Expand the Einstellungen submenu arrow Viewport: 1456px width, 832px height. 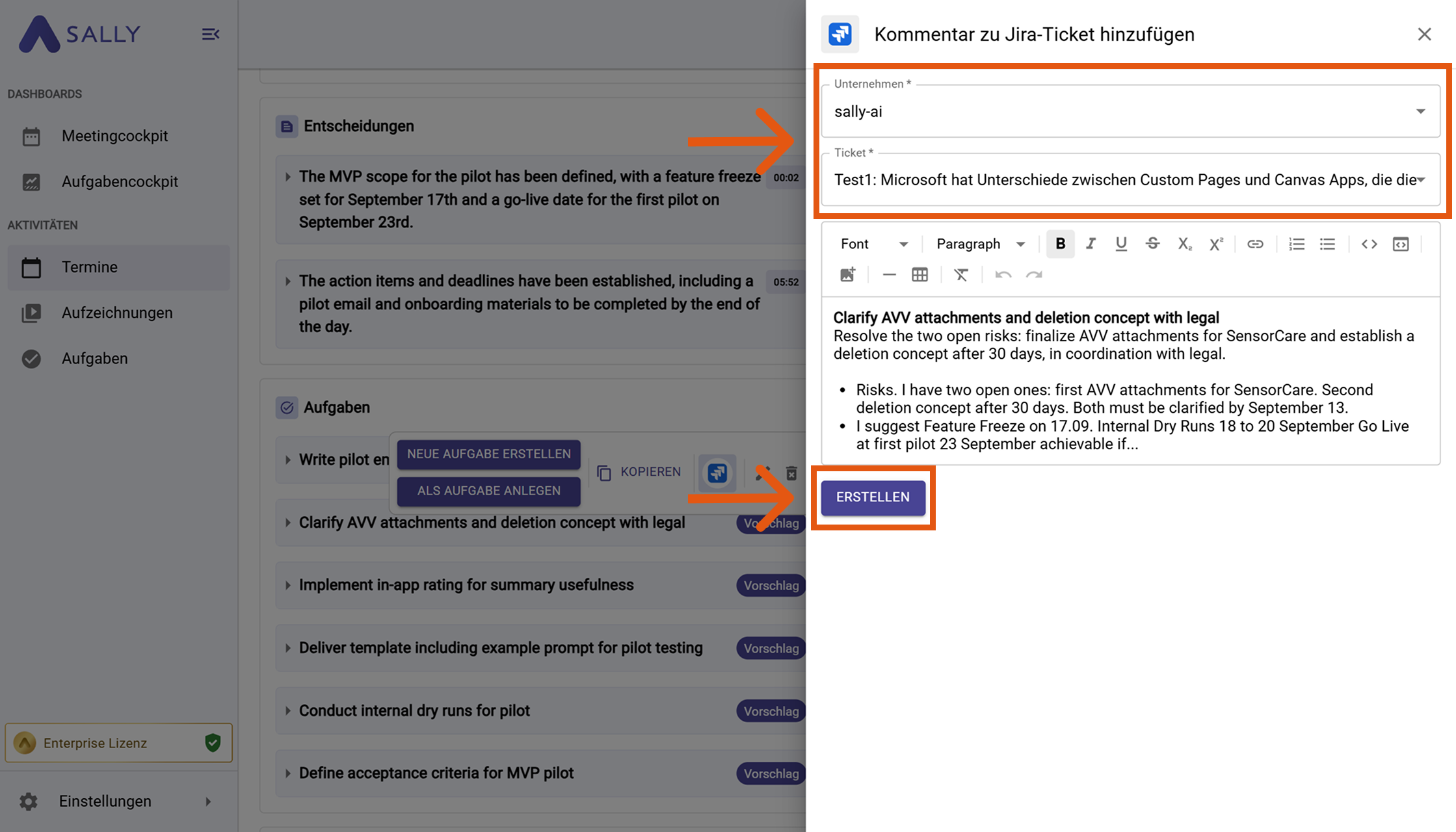point(208,801)
